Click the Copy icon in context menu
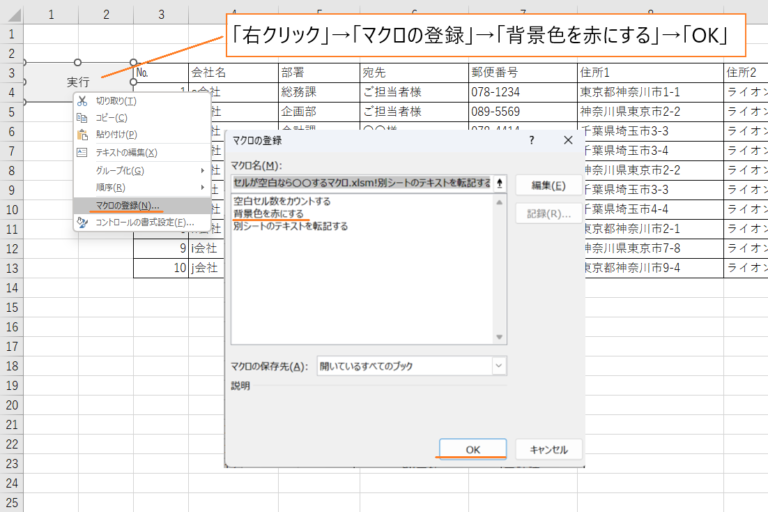 click(82, 118)
